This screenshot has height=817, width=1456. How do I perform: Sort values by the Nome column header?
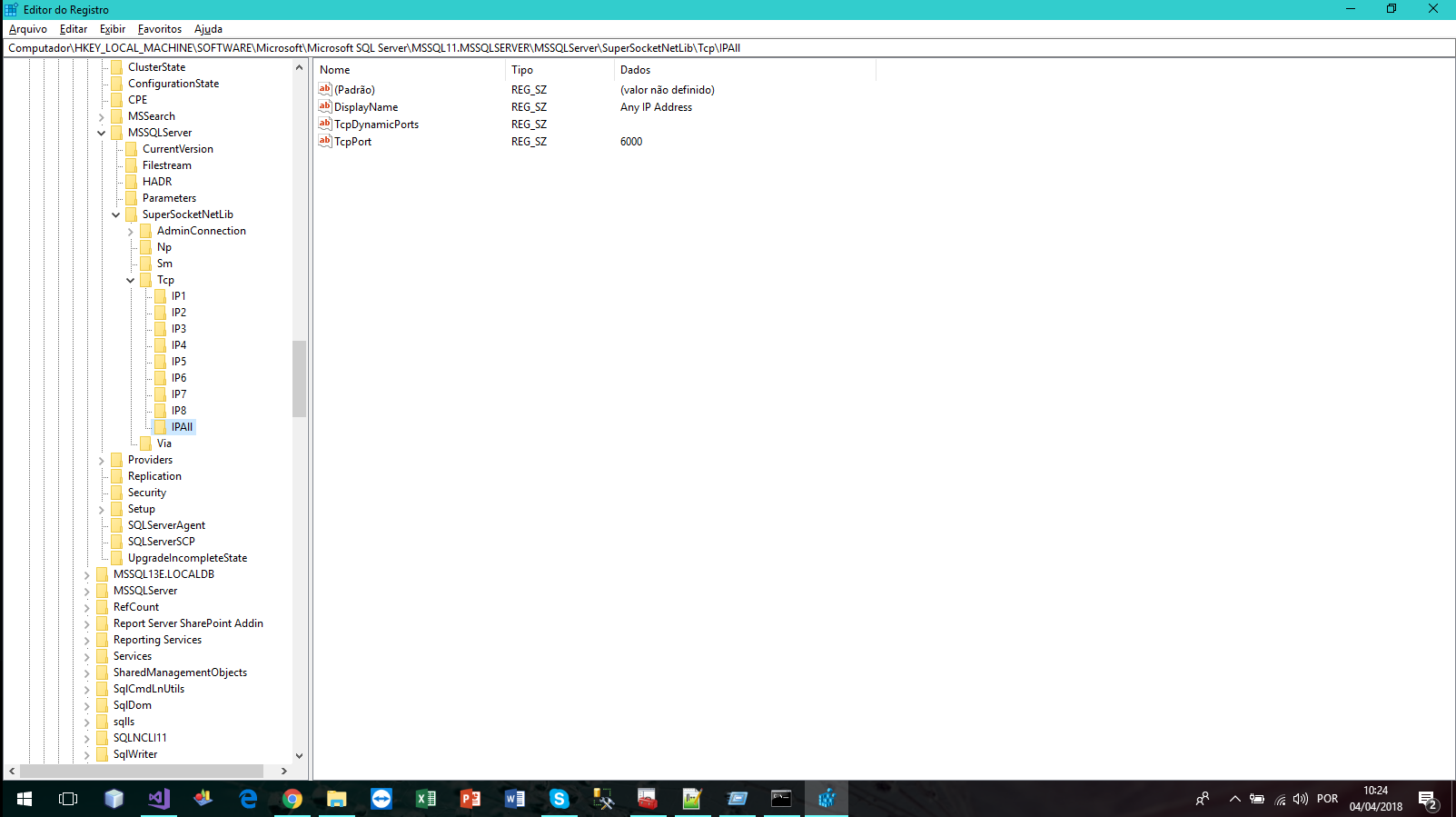click(x=409, y=70)
